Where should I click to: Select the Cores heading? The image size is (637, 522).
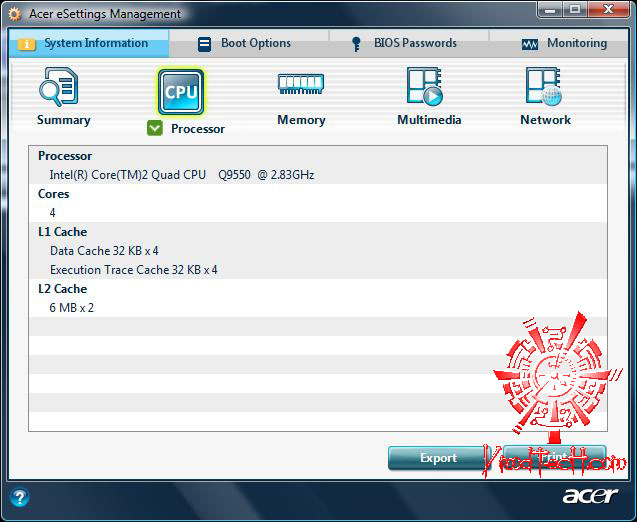(x=54, y=194)
